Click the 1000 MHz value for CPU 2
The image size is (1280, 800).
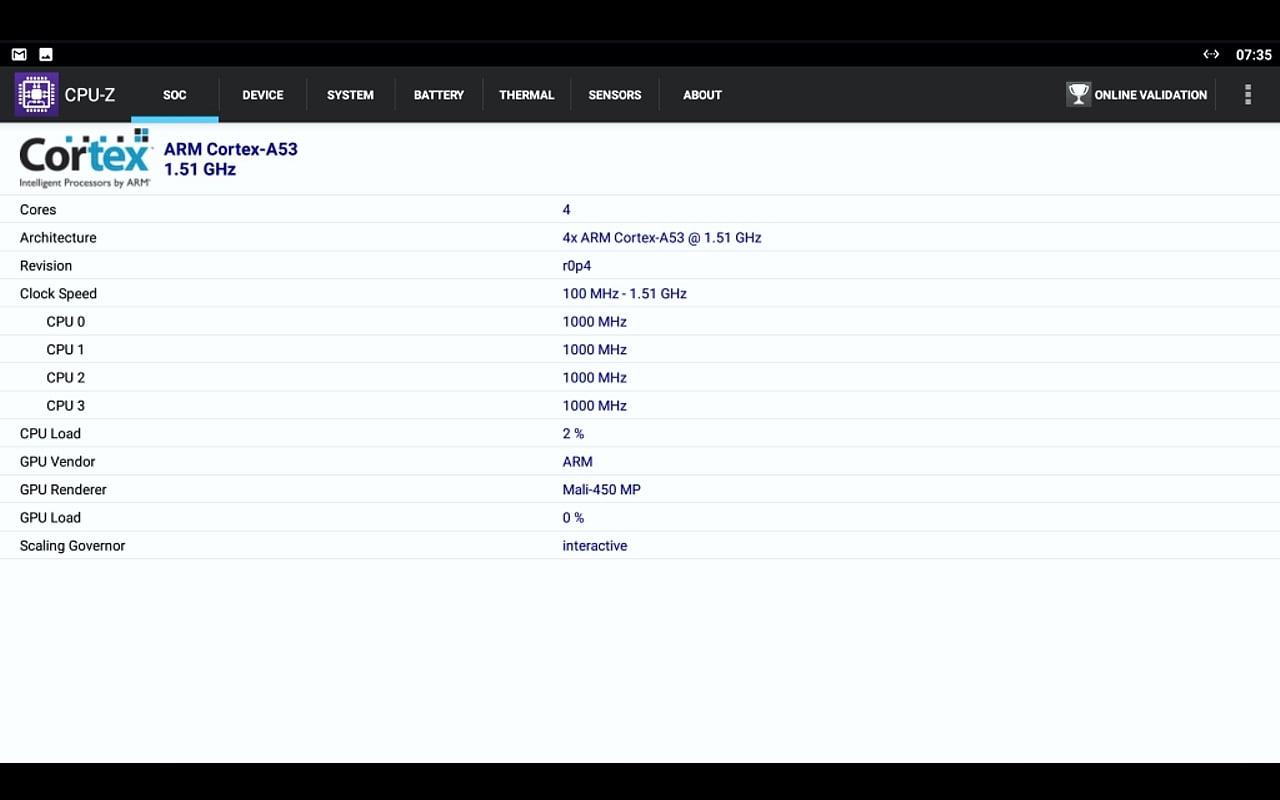click(595, 378)
